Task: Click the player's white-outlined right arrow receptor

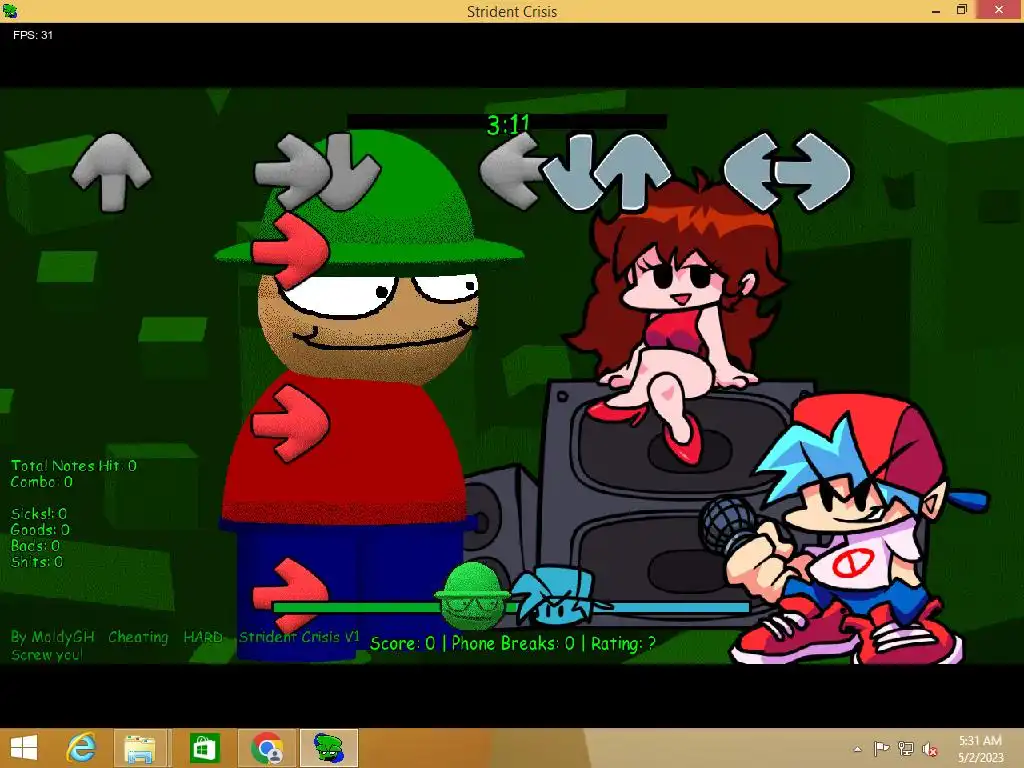Action: click(x=812, y=171)
